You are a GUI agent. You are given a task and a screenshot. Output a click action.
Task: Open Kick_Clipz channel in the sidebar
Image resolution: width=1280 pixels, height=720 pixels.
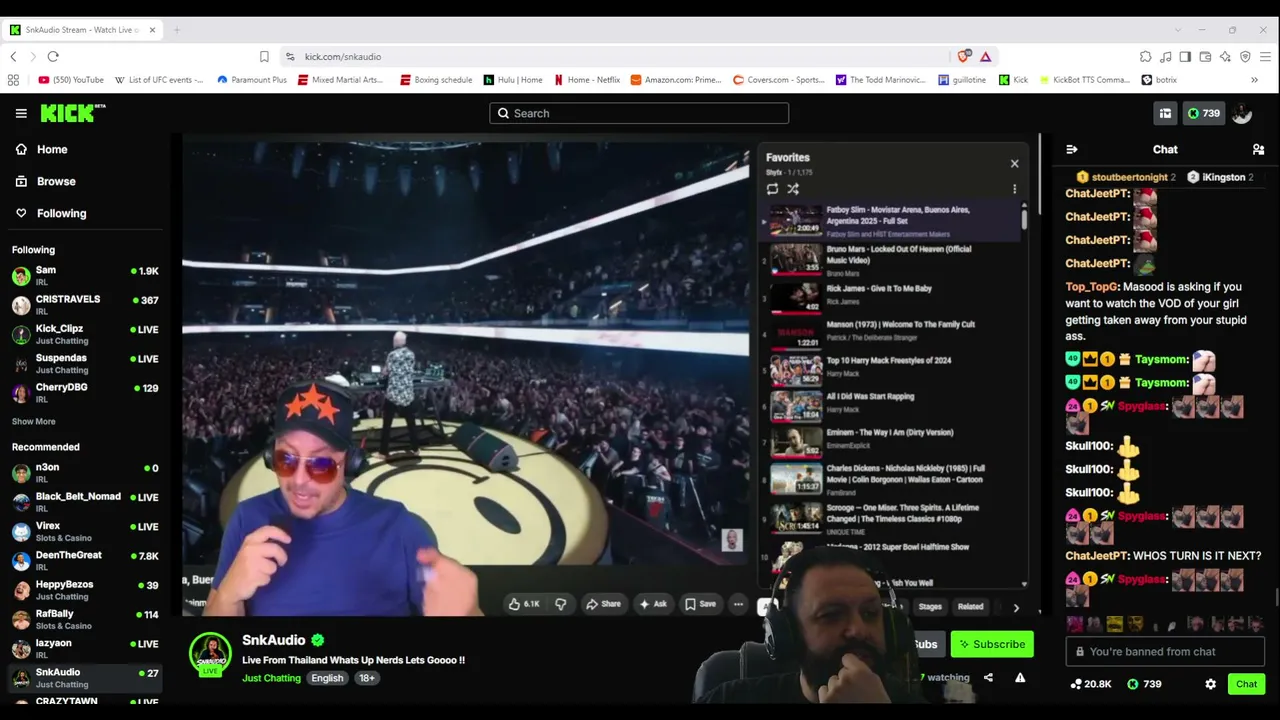tap(85, 333)
